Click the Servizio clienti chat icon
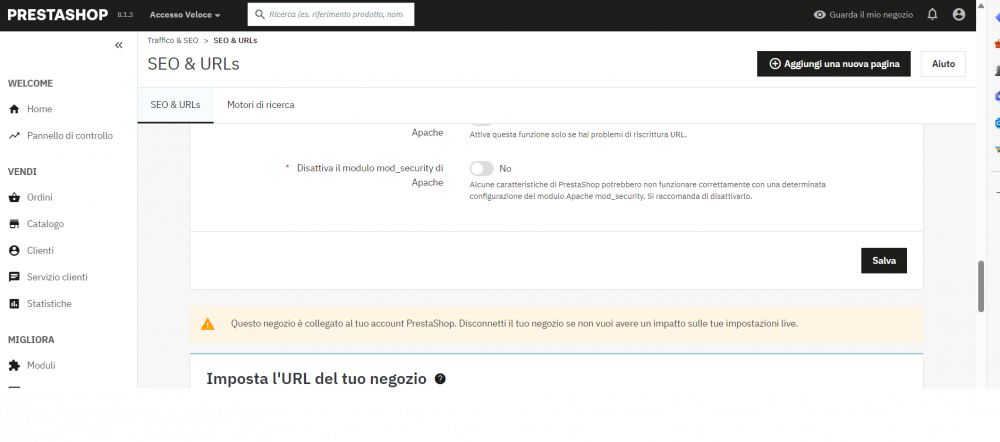1000x442 pixels. pos(14,277)
